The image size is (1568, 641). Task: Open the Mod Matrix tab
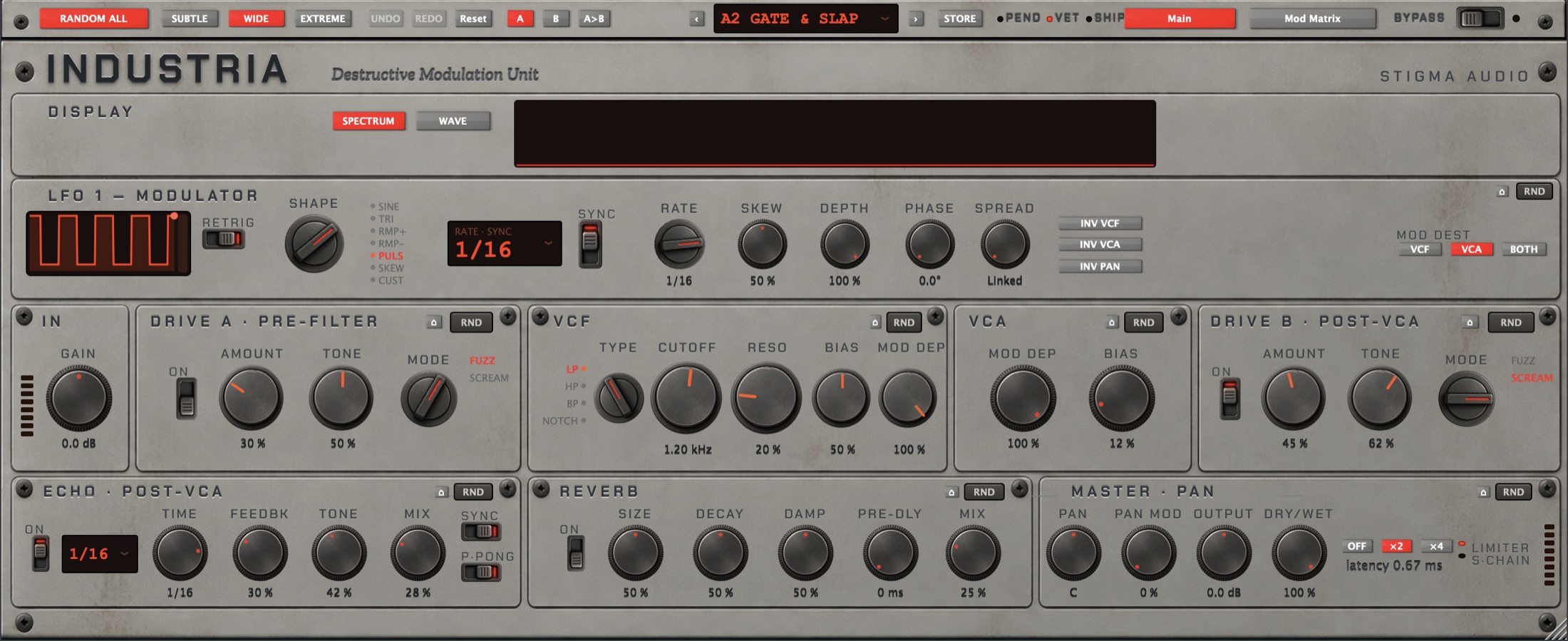pyautogui.click(x=1312, y=19)
